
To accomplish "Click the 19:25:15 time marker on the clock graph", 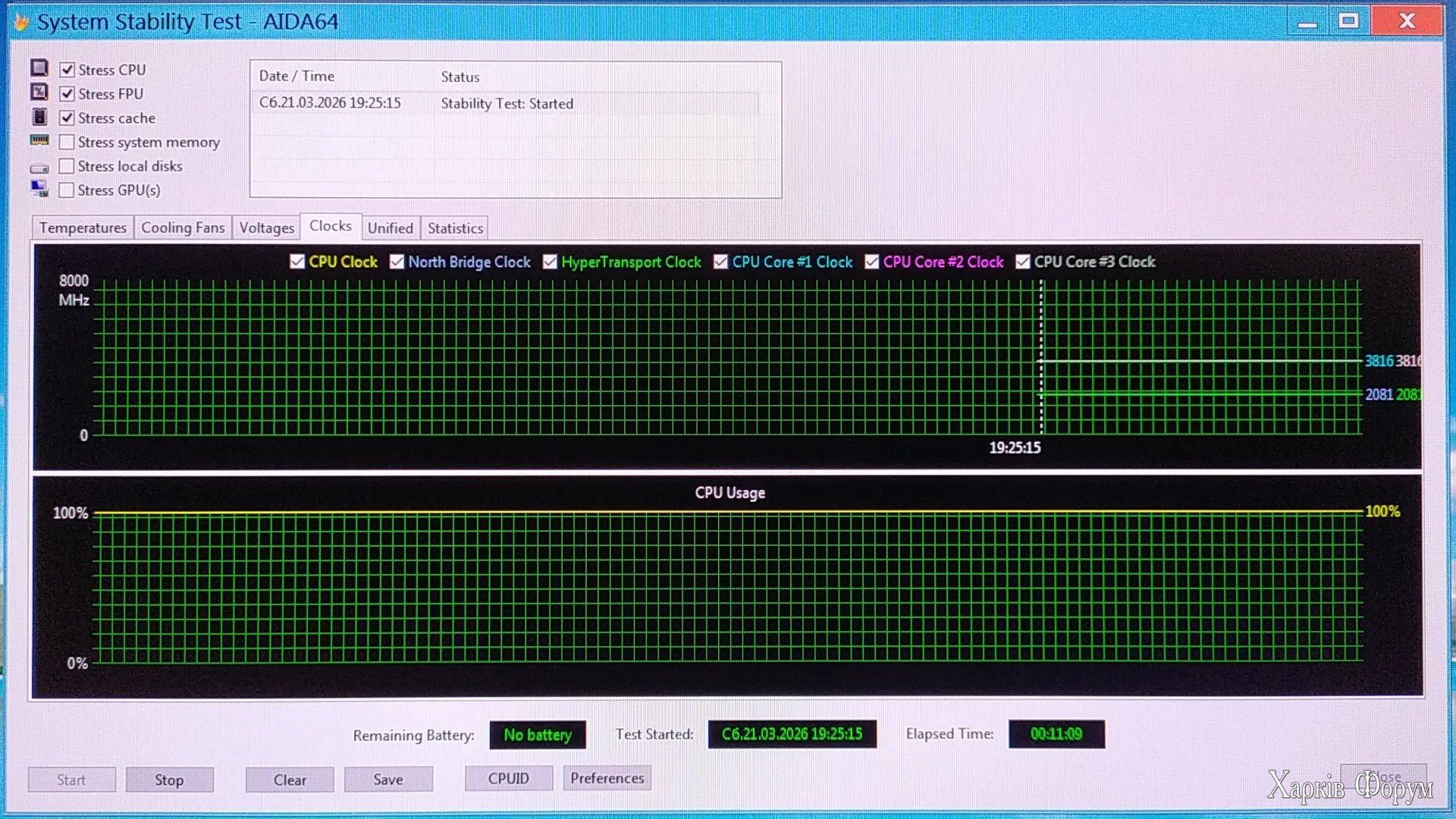I will coord(1015,447).
